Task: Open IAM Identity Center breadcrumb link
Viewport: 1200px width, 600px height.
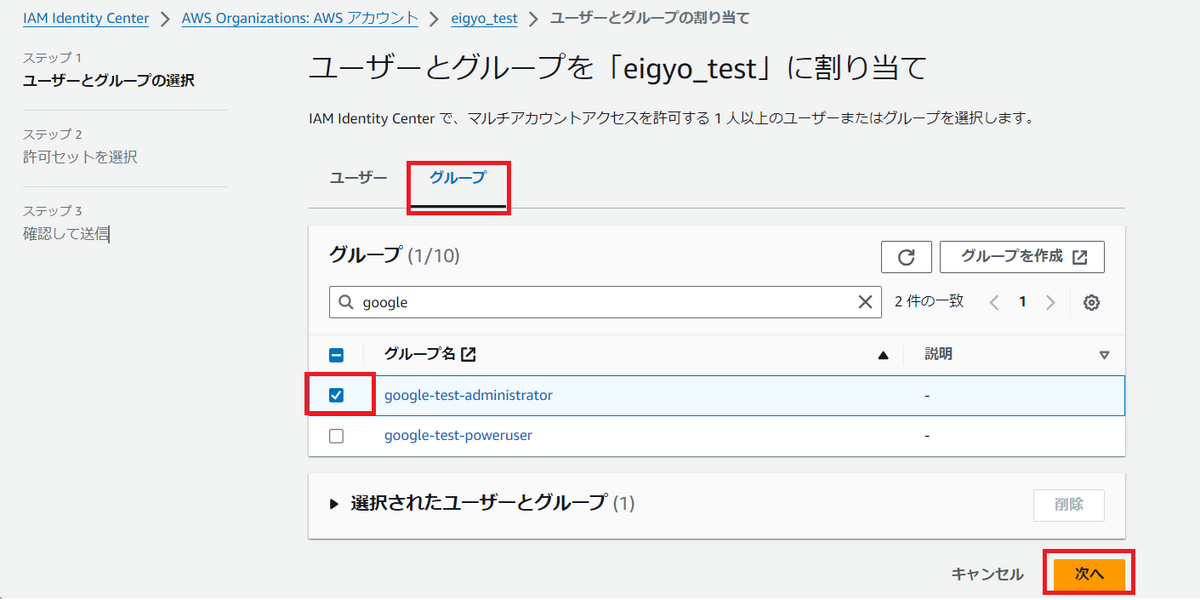Action: tap(86, 18)
